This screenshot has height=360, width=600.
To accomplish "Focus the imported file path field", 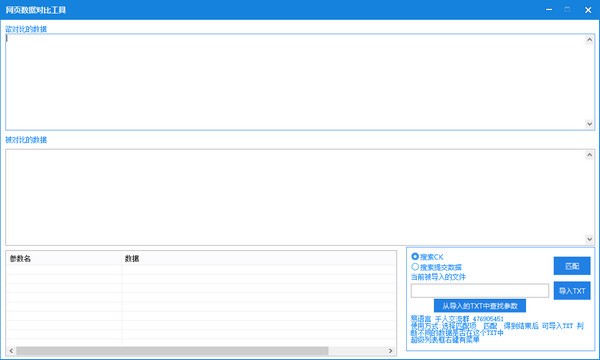I will tap(479, 291).
